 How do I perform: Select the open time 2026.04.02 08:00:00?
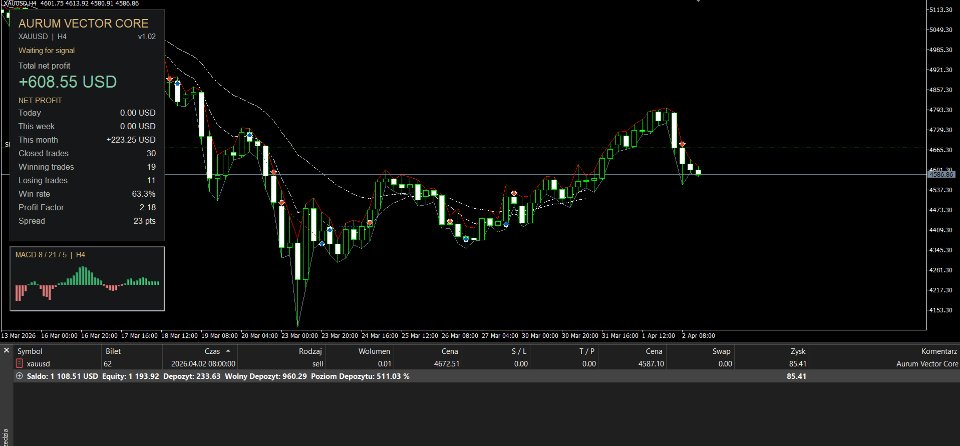point(204,364)
